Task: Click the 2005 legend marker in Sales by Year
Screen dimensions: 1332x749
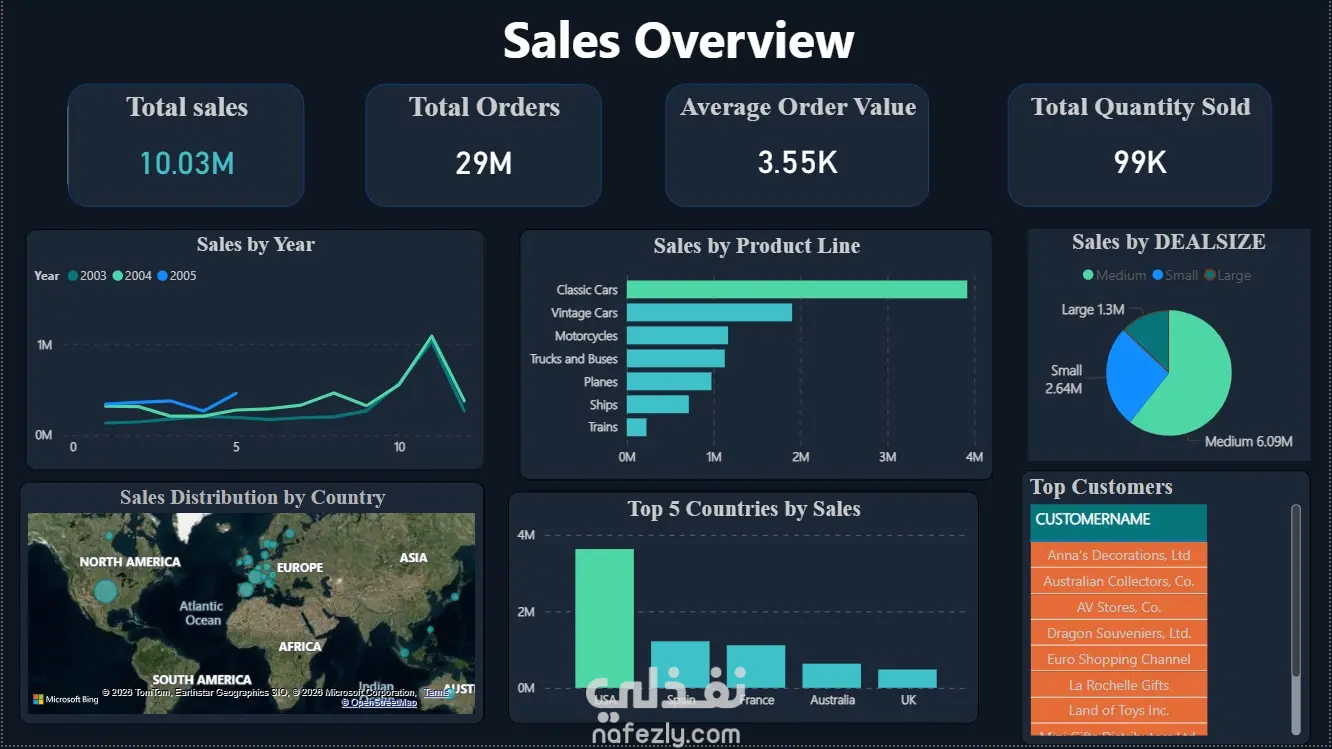Action: [x=163, y=276]
